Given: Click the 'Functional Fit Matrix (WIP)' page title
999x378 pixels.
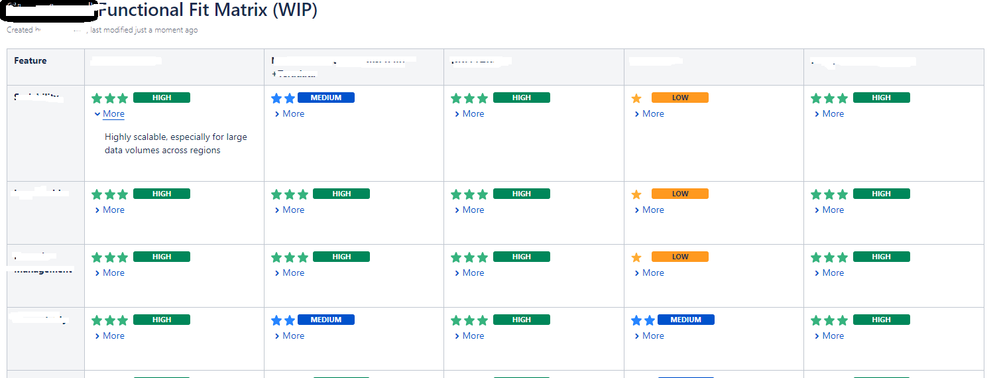Looking at the screenshot, I should (208, 11).
